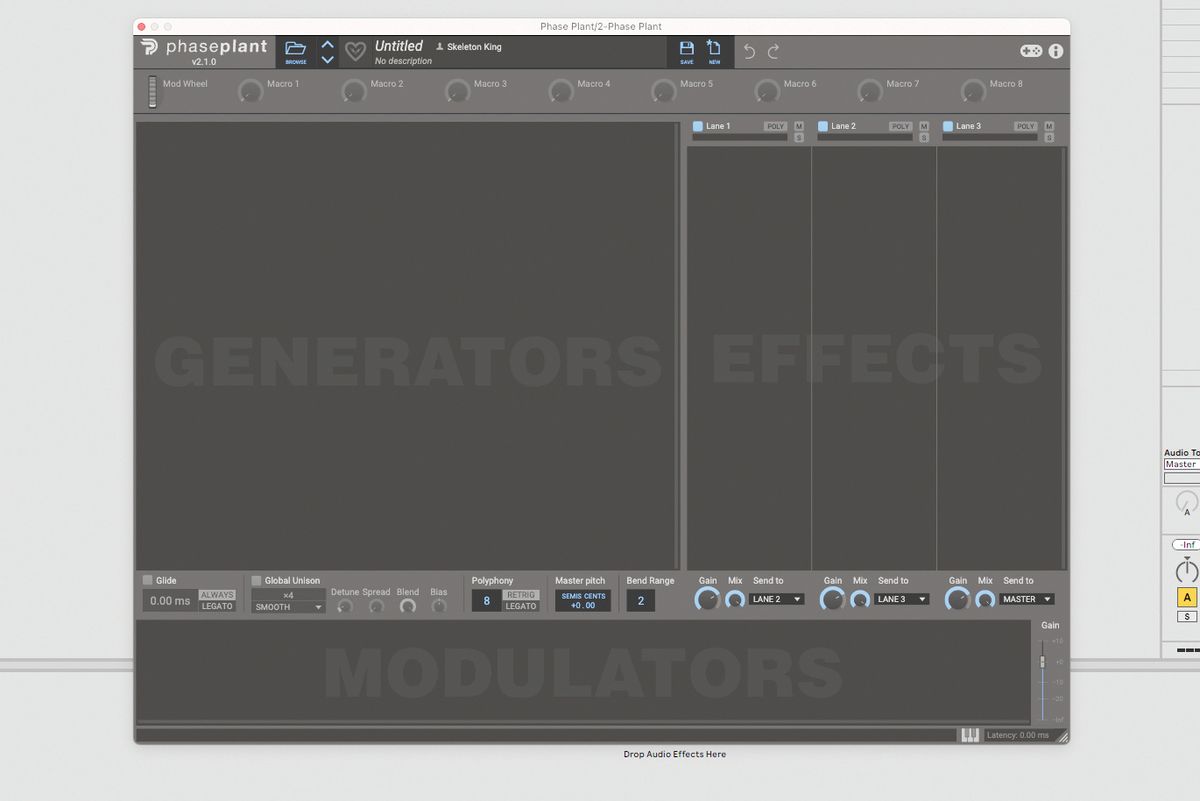Mark the preset as favorite with the heart
The width and height of the screenshot is (1200, 801).
click(355, 50)
